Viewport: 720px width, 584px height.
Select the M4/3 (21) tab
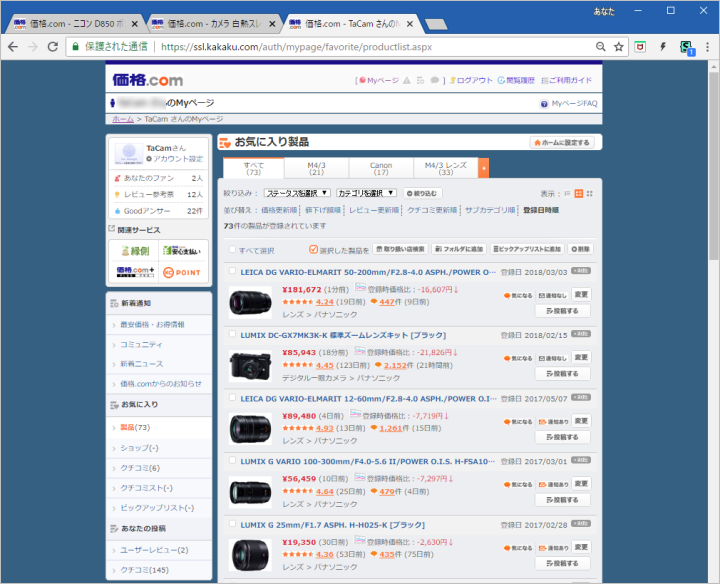[316, 168]
